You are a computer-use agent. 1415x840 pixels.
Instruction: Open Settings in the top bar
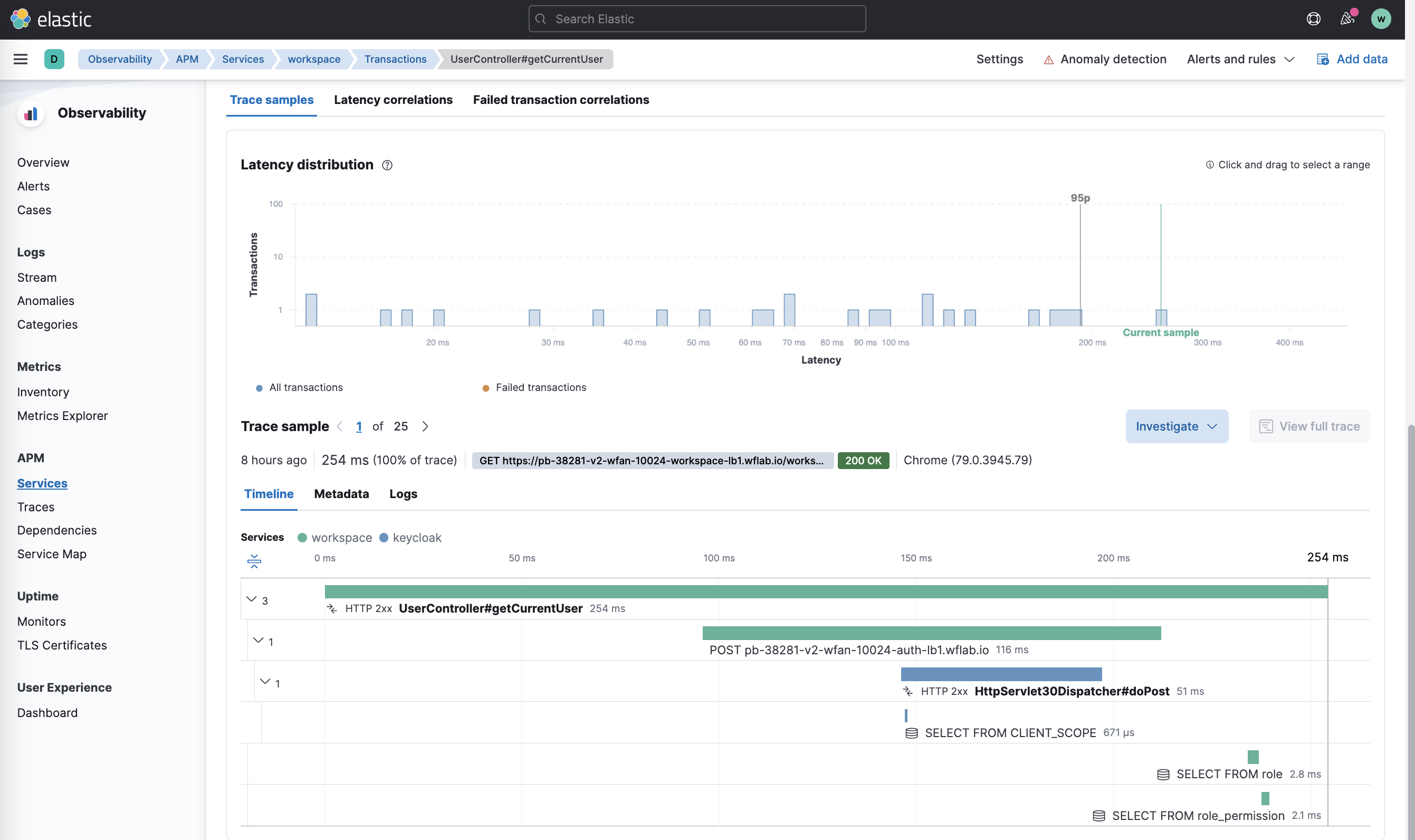pos(1000,60)
